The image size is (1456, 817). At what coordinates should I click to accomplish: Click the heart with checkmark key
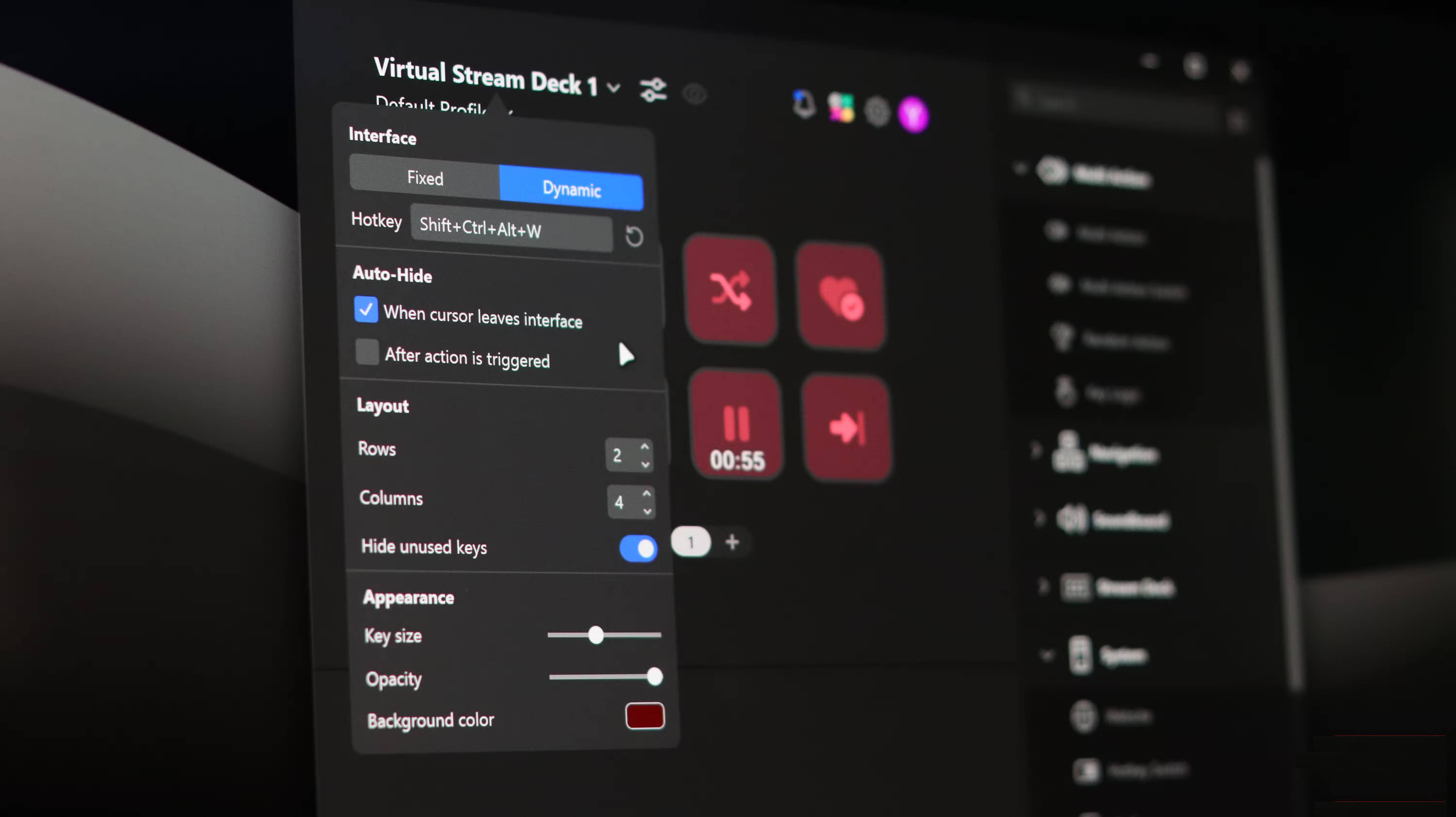click(x=841, y=298)
